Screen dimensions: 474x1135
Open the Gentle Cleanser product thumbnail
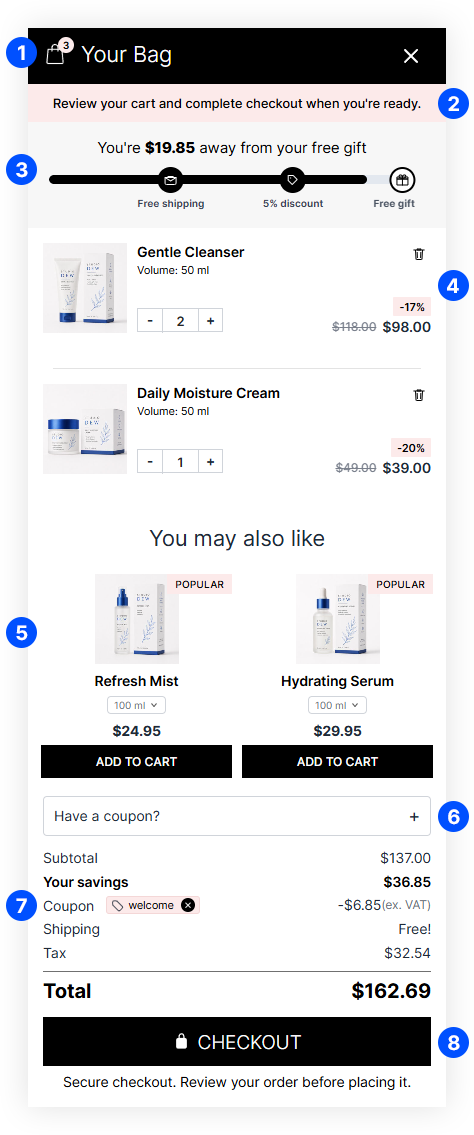(85, 288)
